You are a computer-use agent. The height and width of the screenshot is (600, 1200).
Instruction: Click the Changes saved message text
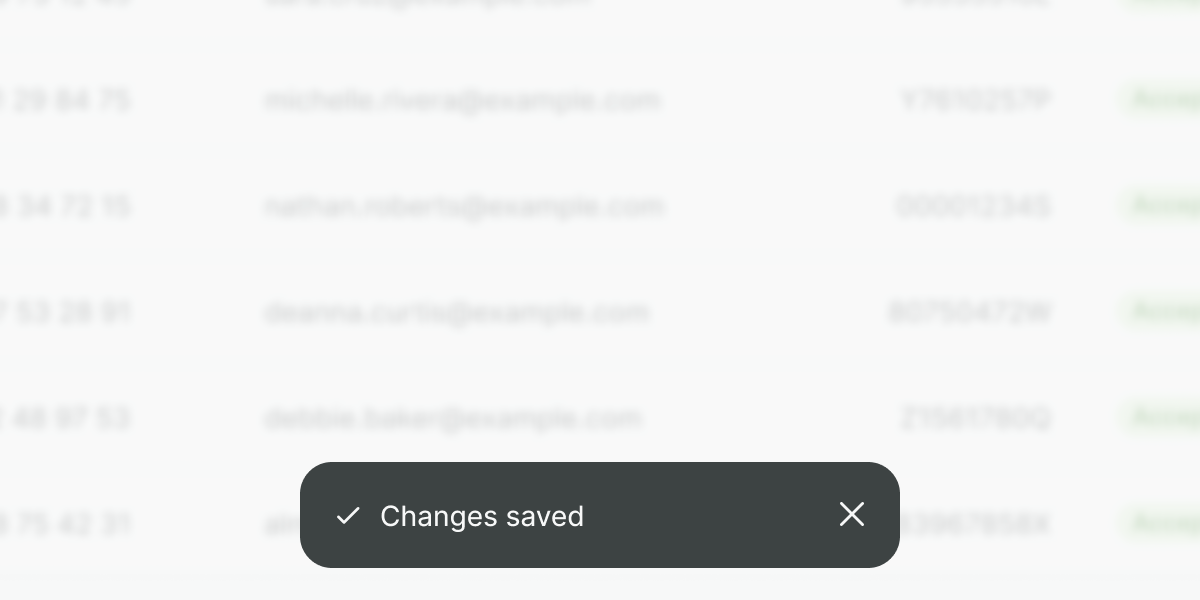click(x=482, y=516)
